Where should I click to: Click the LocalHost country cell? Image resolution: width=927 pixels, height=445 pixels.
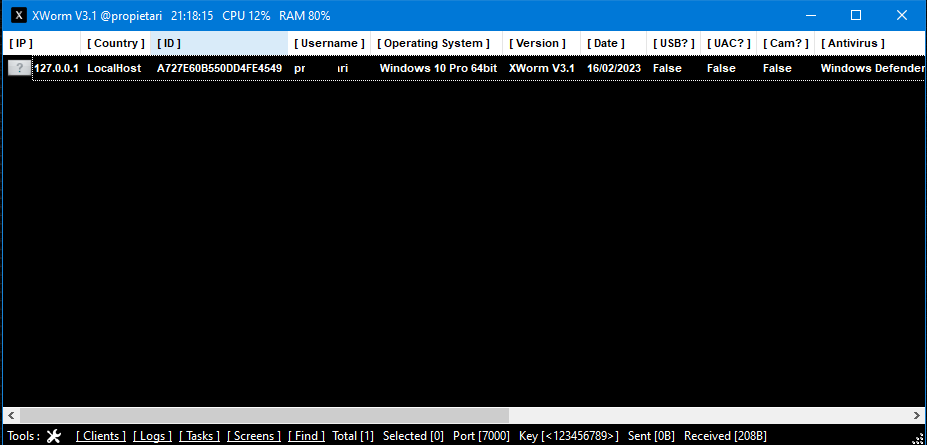pyautogui.click(x=114, y=69)
